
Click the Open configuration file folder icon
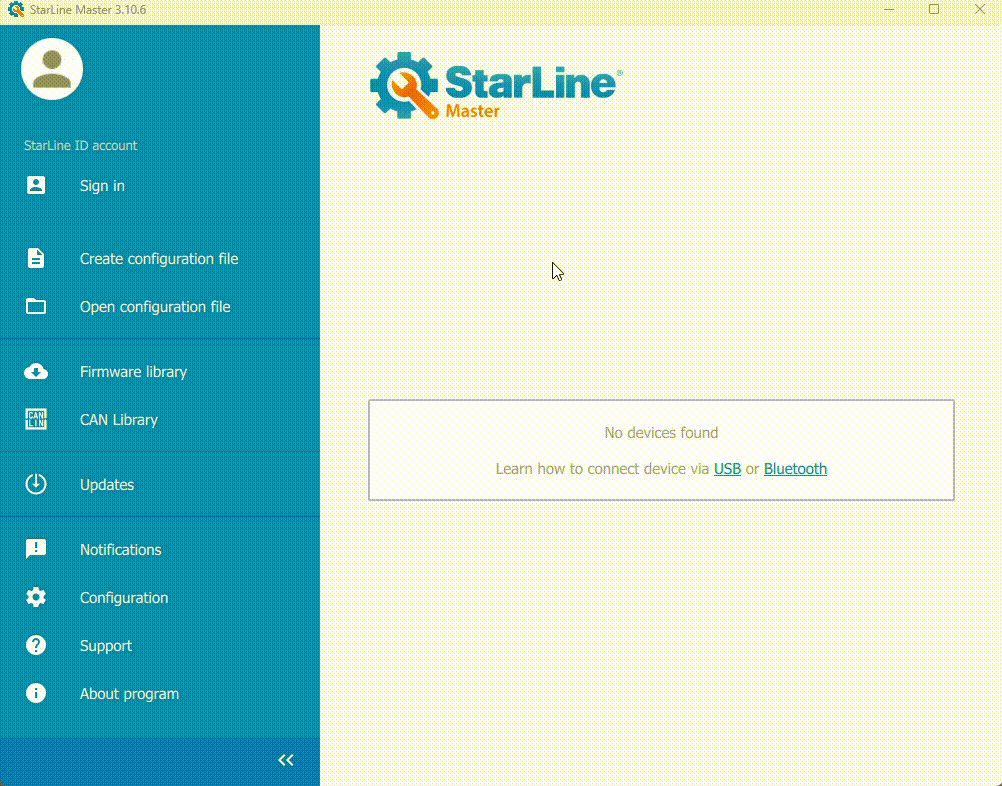(36, 306)
